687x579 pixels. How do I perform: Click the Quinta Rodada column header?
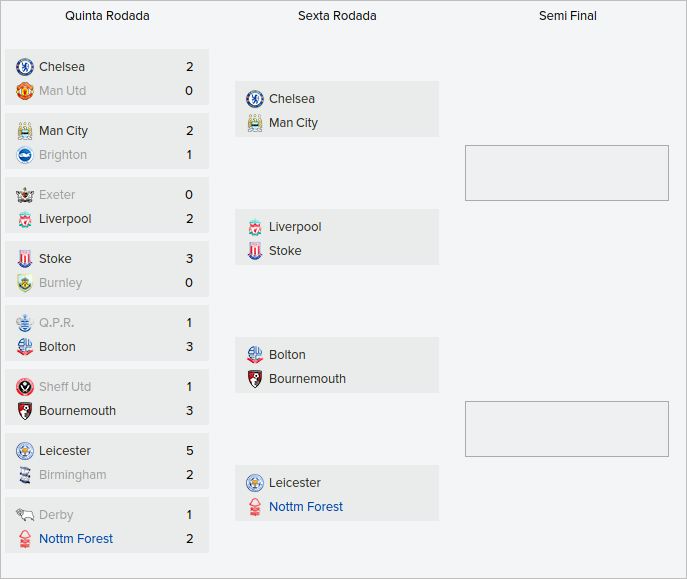tap(107, 16)
